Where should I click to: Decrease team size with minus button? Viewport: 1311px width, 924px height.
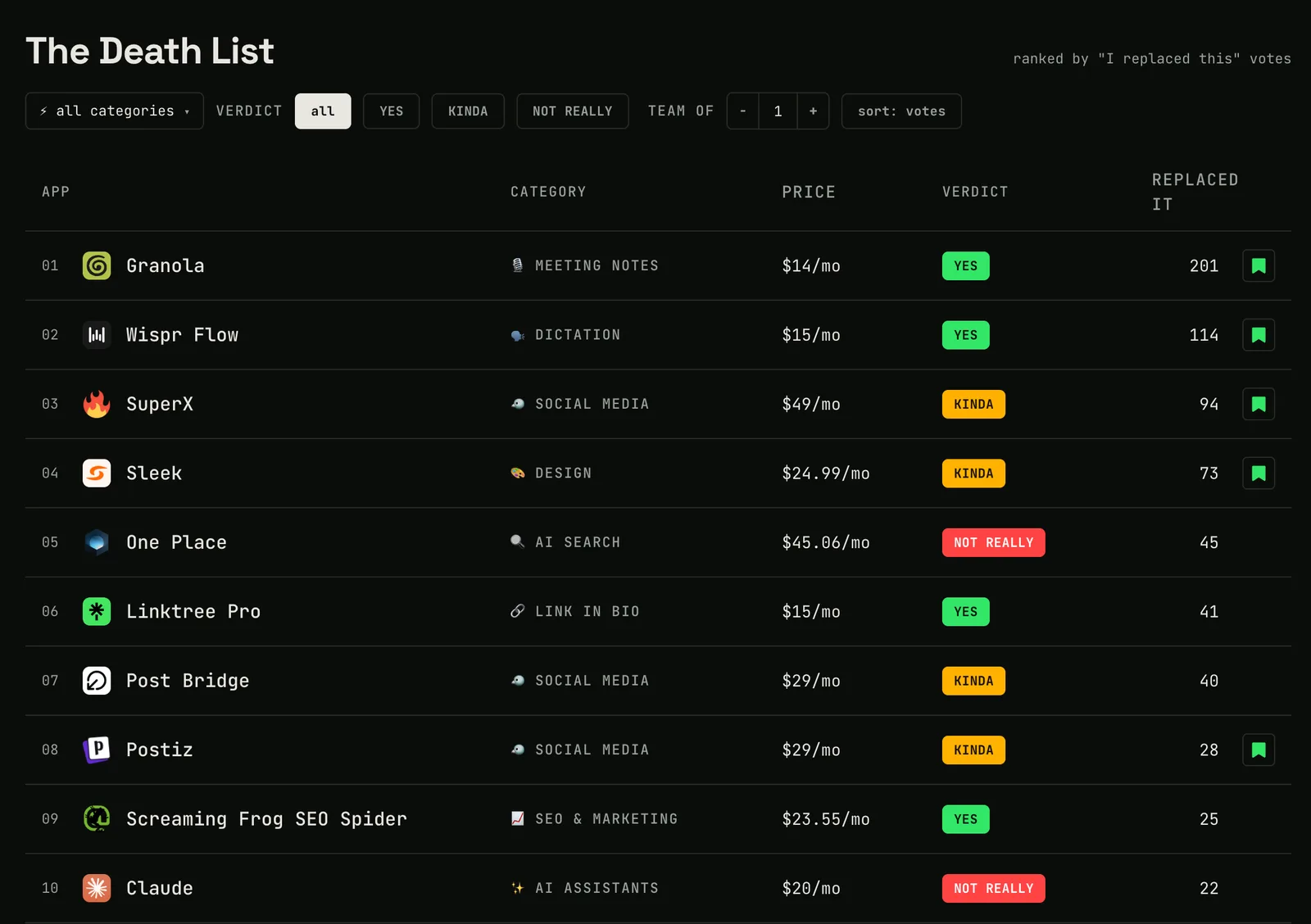[743, 111]
